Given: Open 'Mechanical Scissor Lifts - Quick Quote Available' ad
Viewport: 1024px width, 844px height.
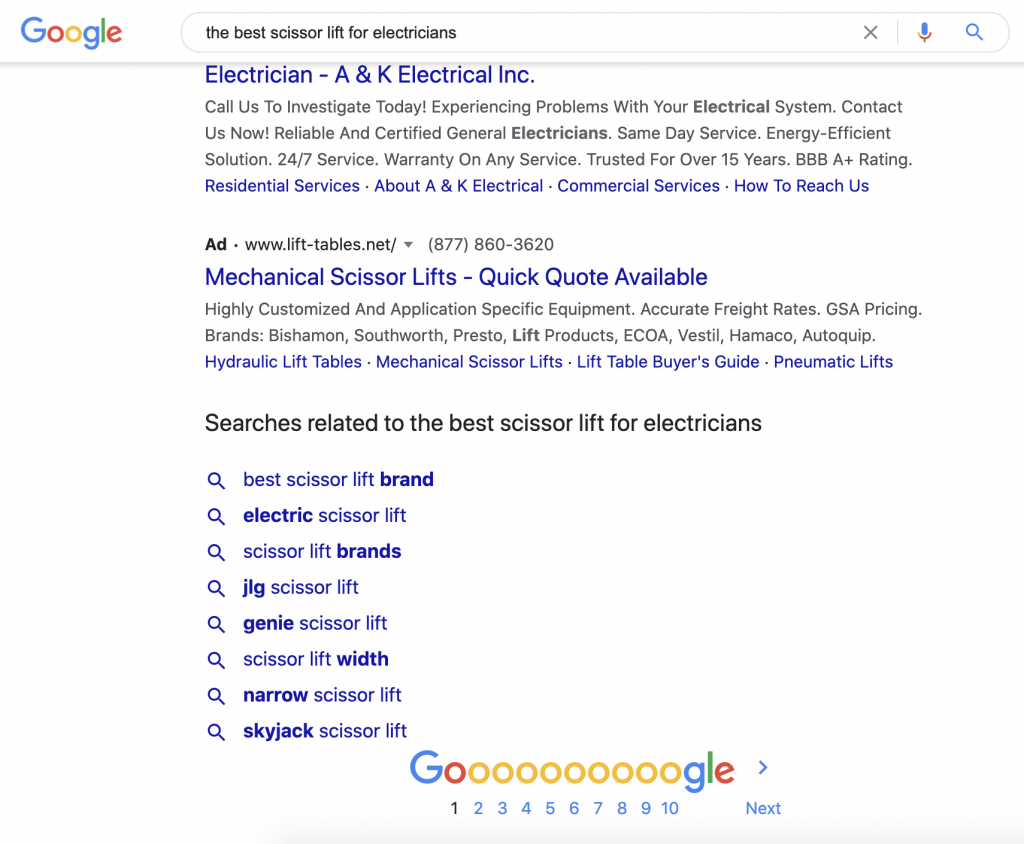Looking at the screenshot, I should pyautogui.click(x=456, y=277).
